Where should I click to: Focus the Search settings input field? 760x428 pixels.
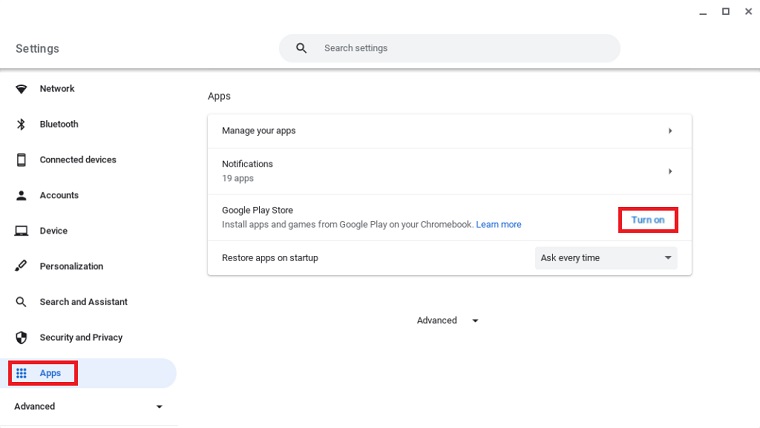click(460, 48)
